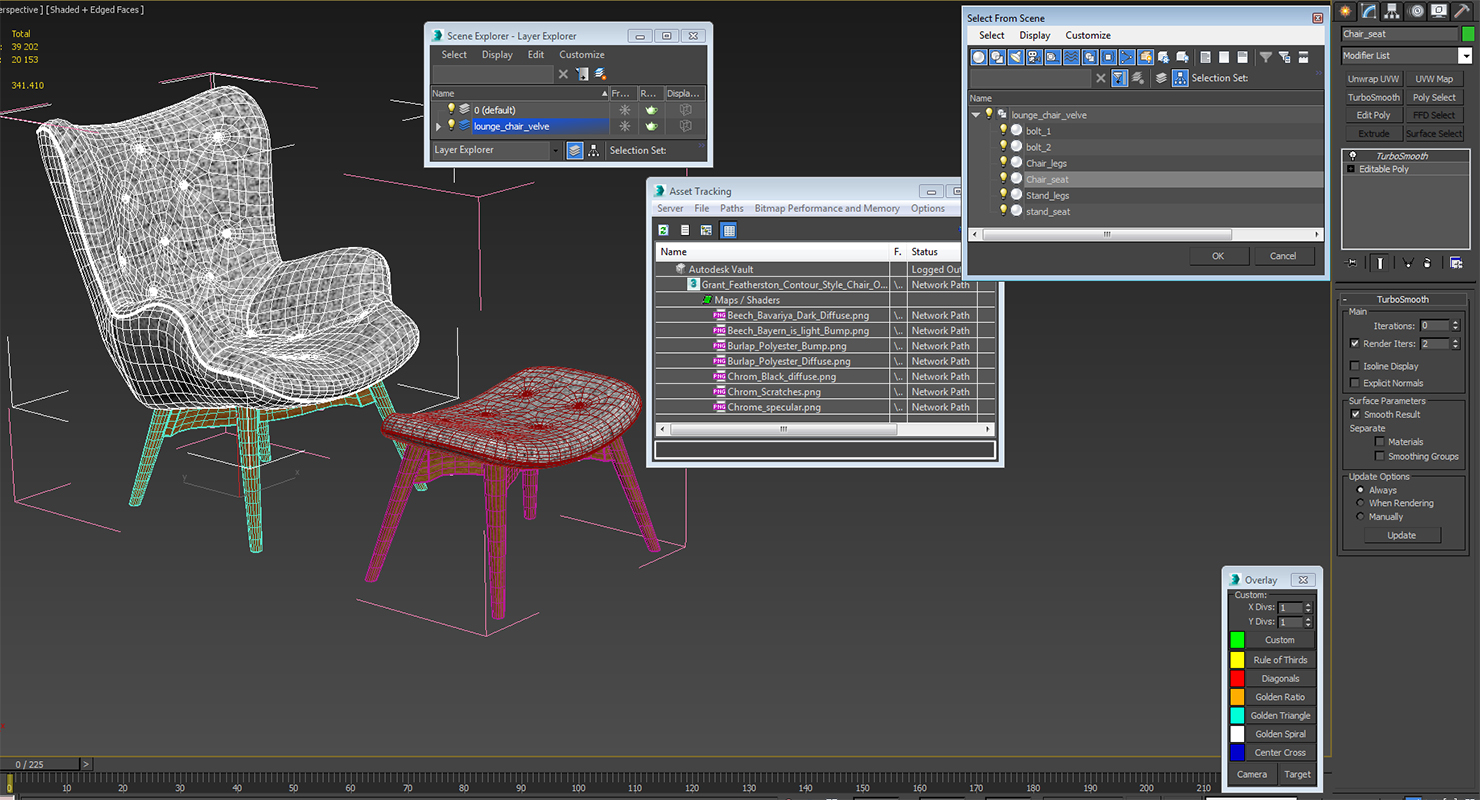Open the Create command panel tab

point(1346,11)
